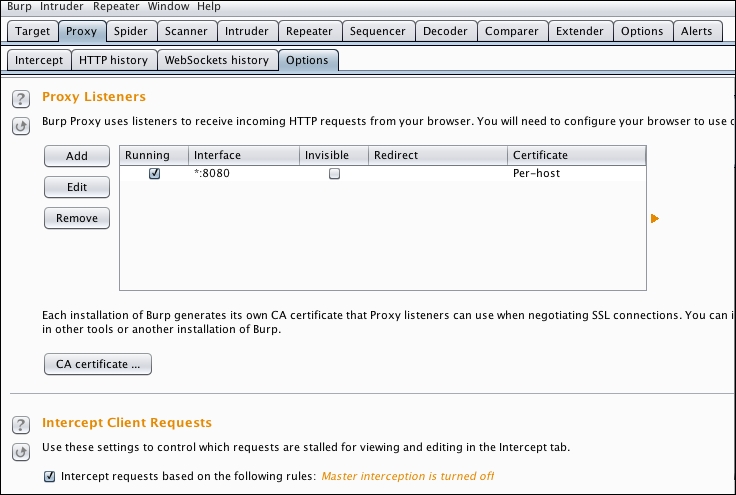Open the Window menu

(168, 6)
